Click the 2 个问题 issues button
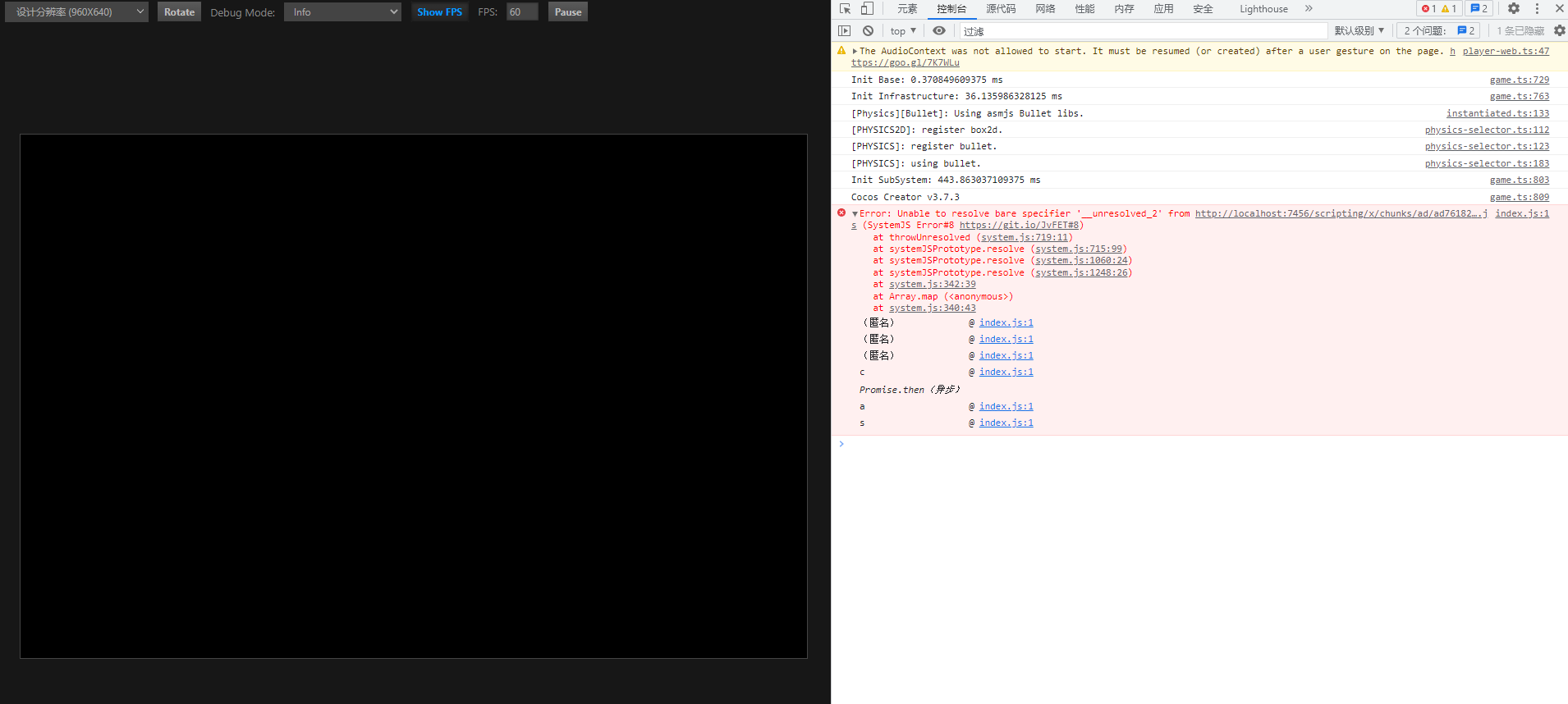 (x=1440, y=31)
